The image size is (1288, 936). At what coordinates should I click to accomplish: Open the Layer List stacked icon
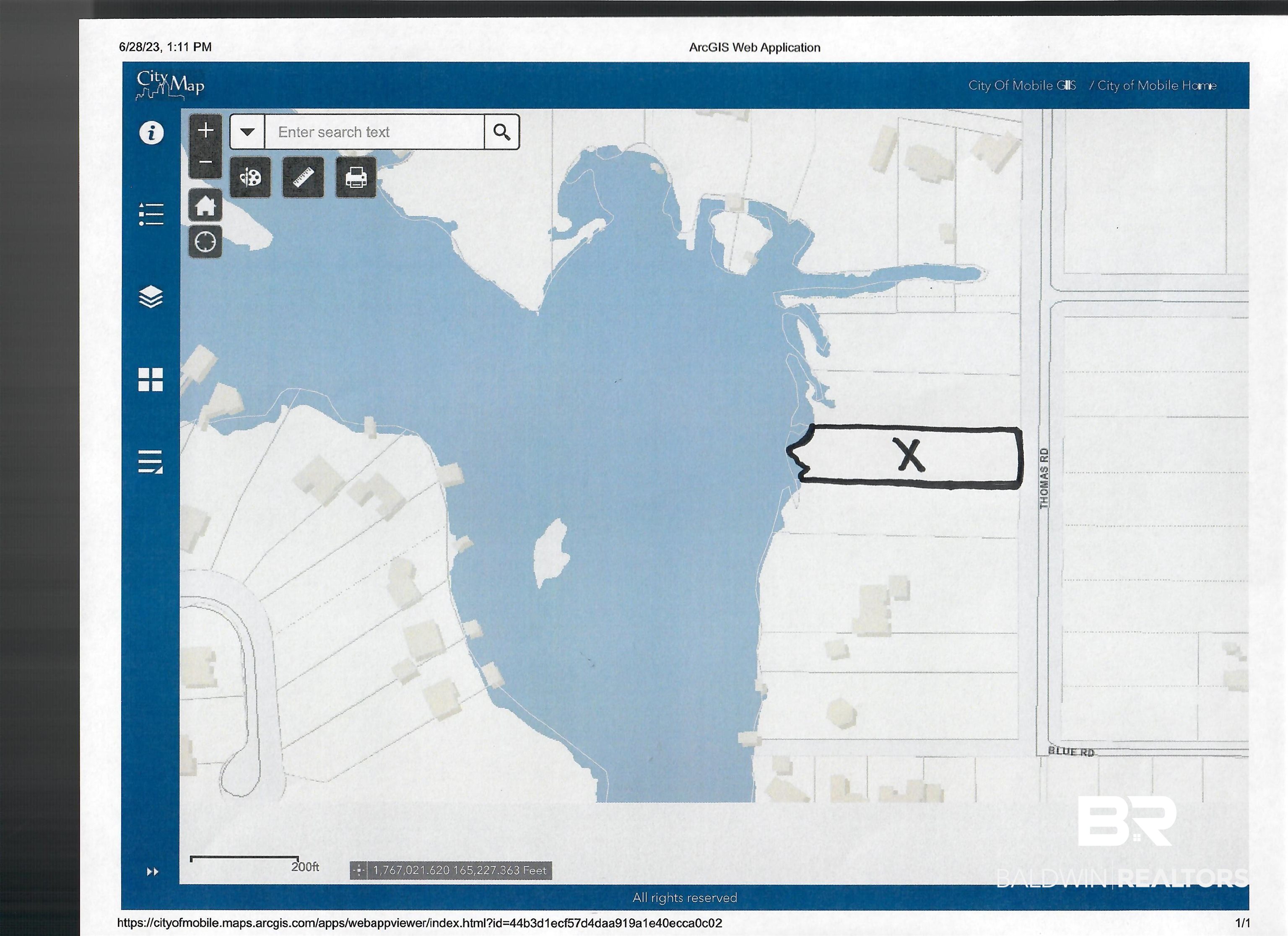151,297
